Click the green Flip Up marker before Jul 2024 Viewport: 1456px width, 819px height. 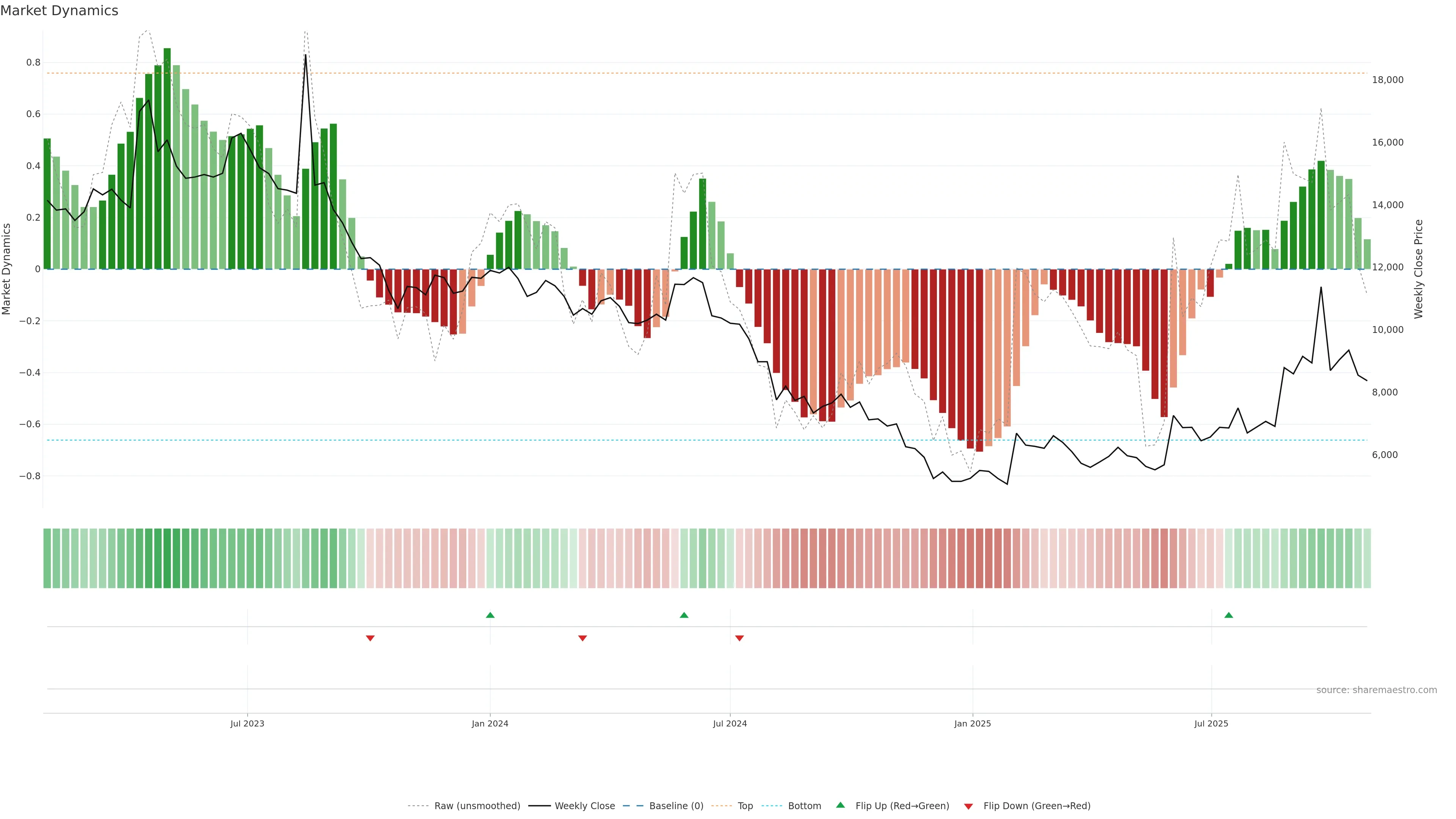click(x=684, y=615)
